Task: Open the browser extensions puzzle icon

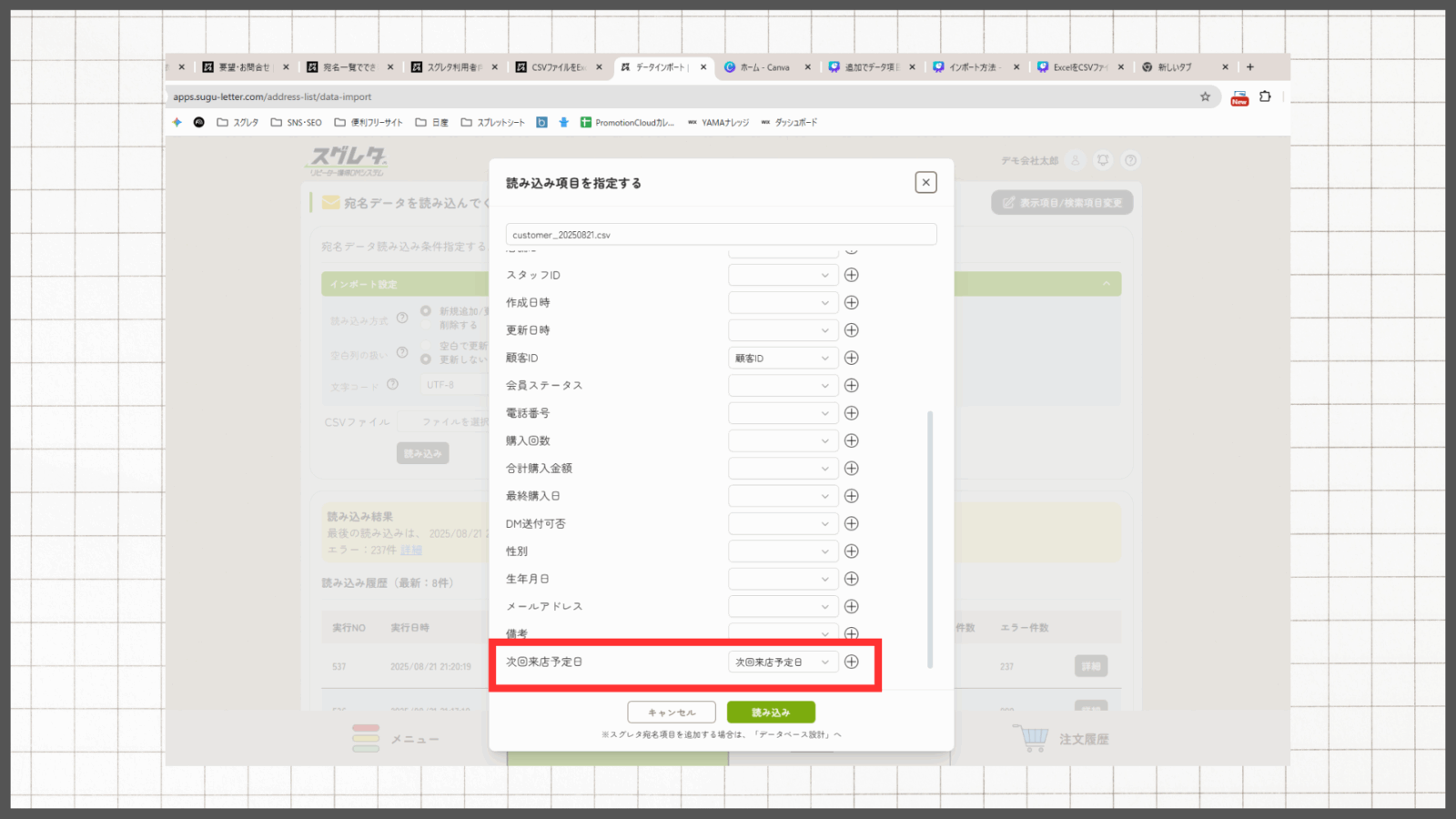Action: pos(1265,96)
